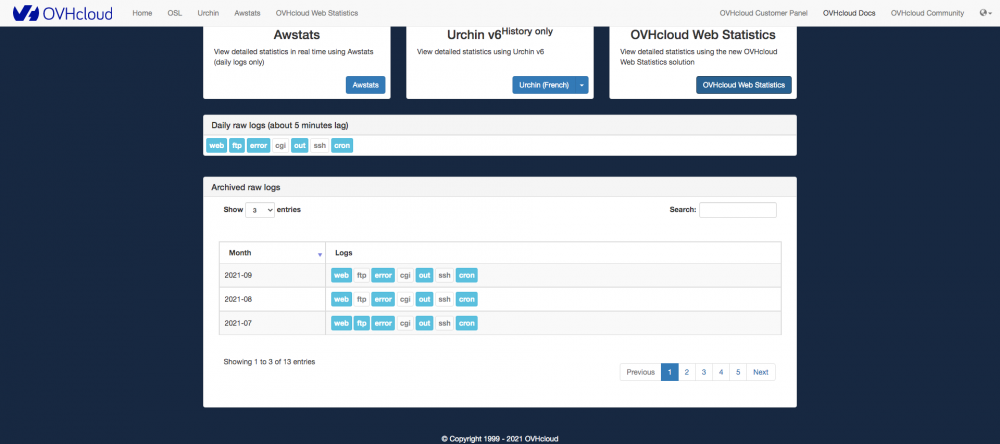
Task: Sort table by Month column arrow
Action: pyautogui.click(x=320, y=255)
